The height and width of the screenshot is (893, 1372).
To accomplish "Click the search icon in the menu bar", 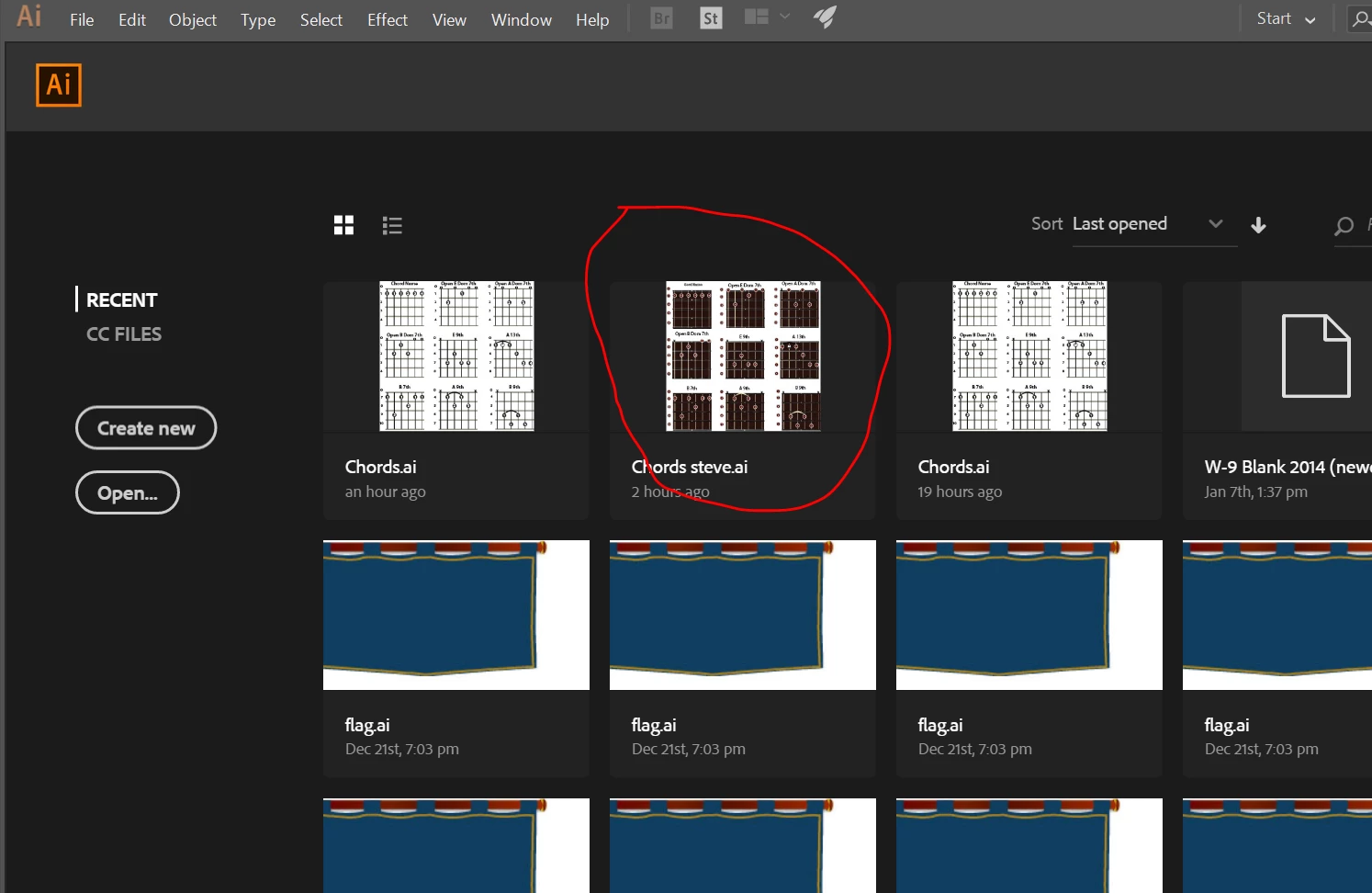I will (x=1360, y=18).
